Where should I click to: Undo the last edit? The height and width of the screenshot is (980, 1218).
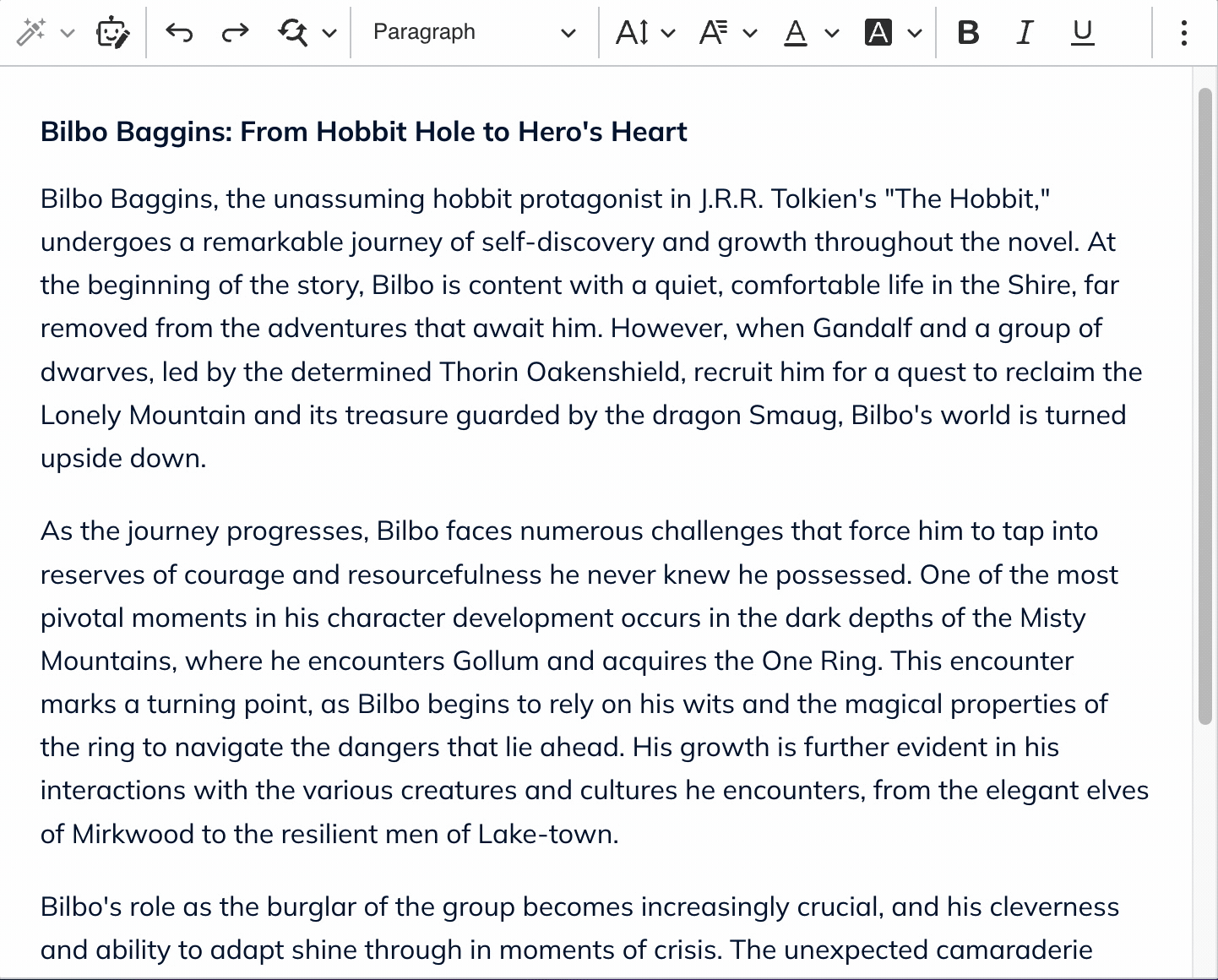click(179, 33)
